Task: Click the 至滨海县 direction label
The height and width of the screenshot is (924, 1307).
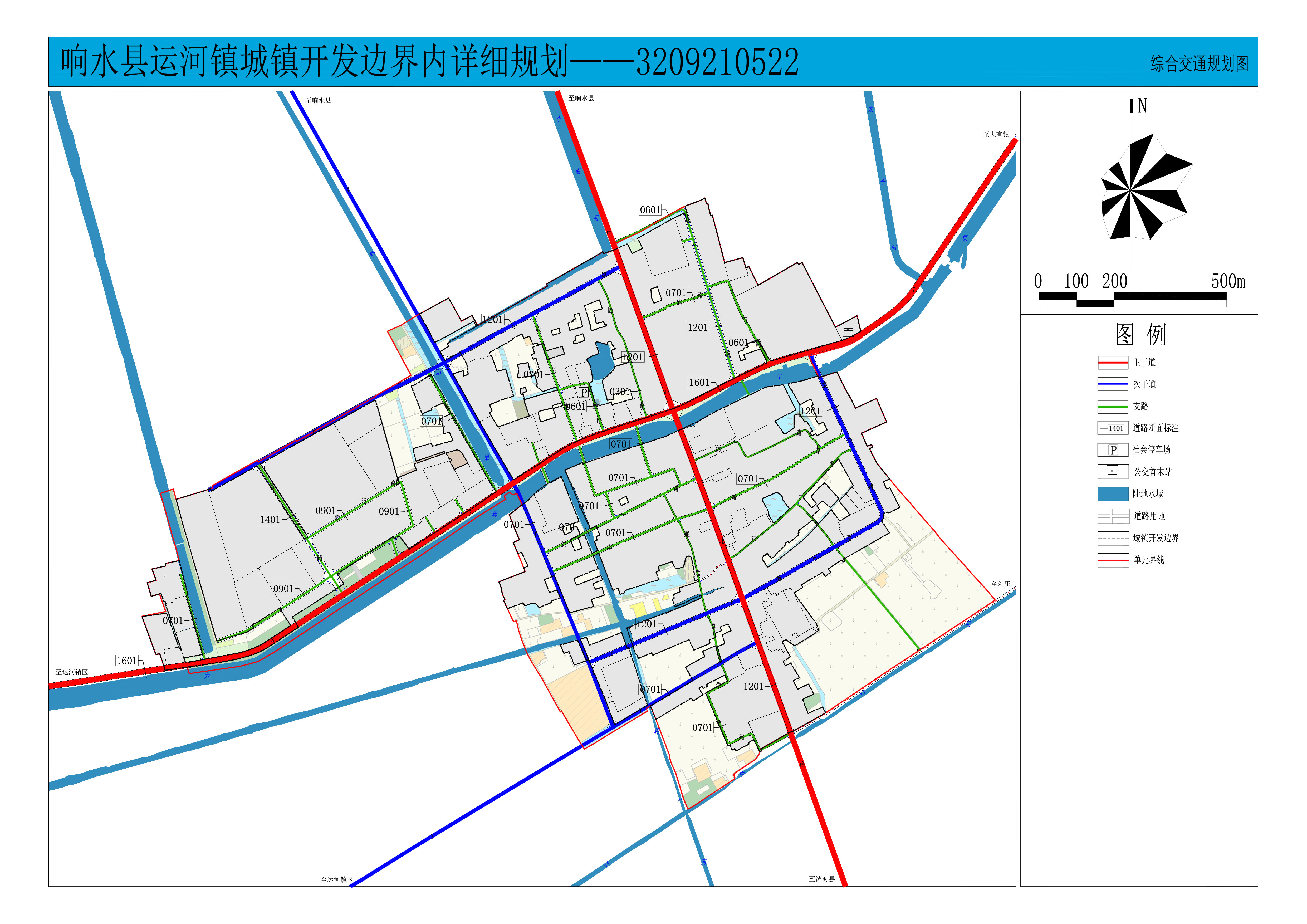Action: [x=821, y=879]
